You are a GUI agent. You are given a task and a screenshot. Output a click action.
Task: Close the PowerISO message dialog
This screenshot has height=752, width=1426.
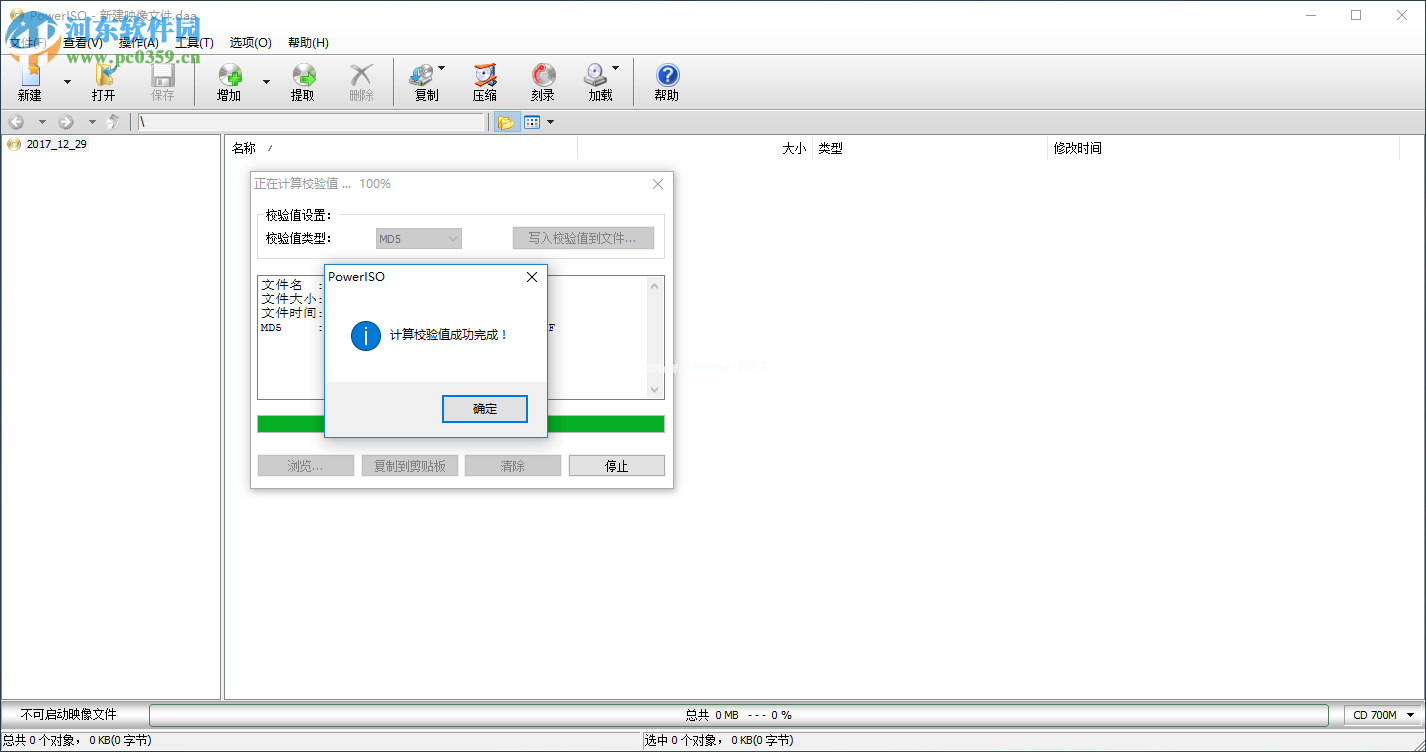(x=532, y=277)
